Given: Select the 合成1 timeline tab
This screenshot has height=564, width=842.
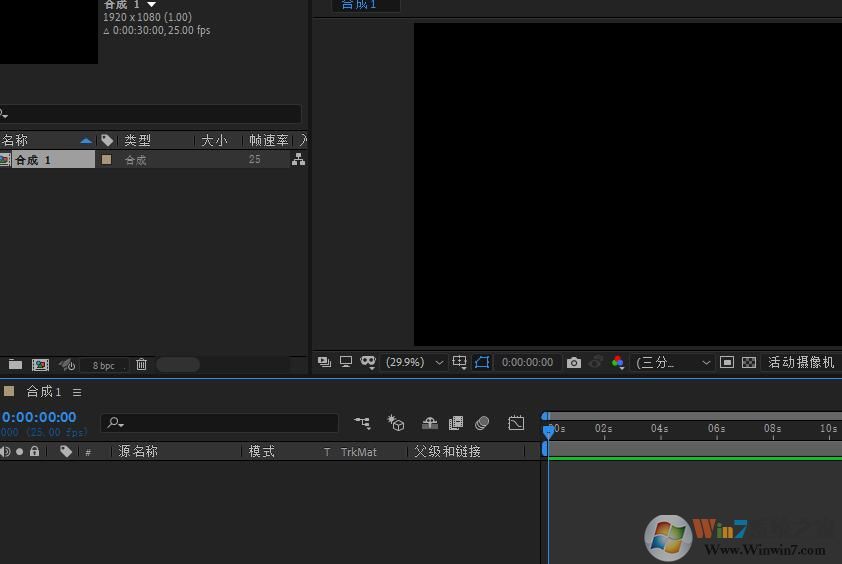Looking at the screenshot, I should pos(44,392).
